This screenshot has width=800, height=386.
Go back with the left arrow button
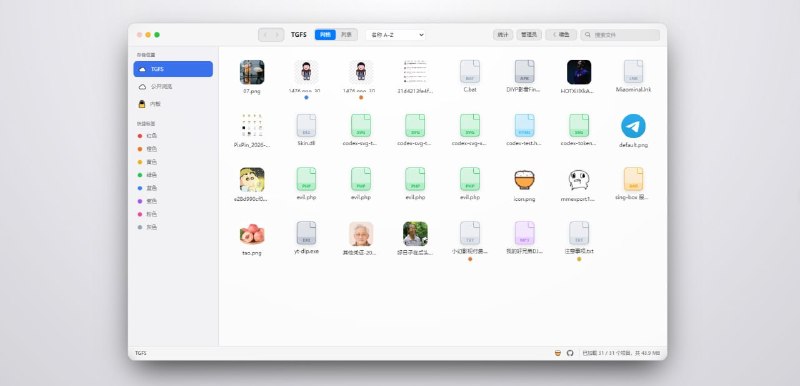[x=265, y=35]
